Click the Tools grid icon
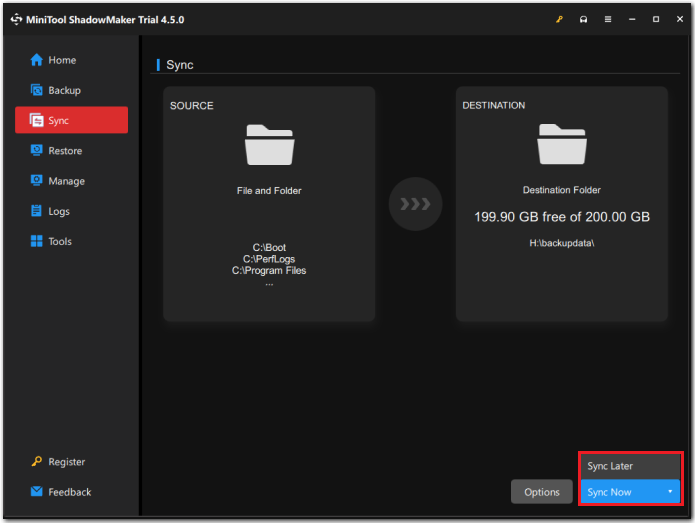 (36, 241)
